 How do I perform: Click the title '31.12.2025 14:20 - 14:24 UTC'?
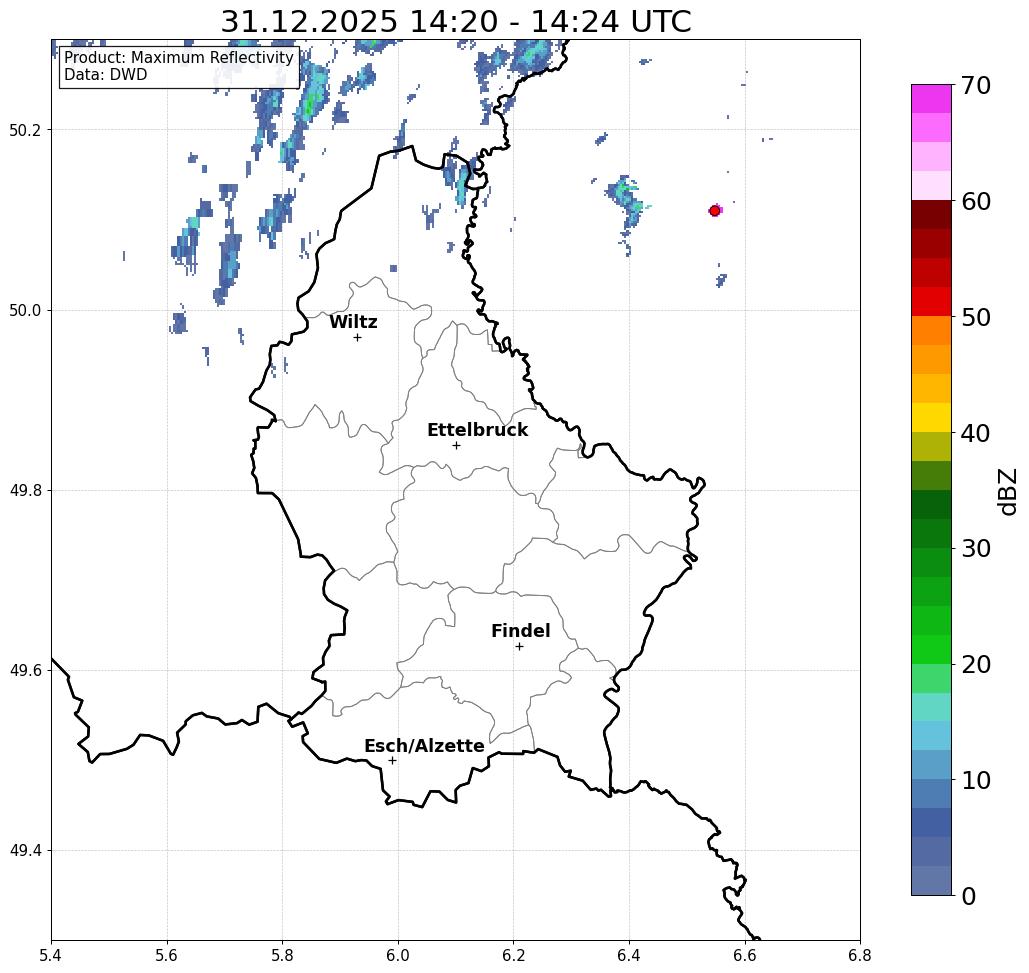pyautogui.click(x=455, y=21)
